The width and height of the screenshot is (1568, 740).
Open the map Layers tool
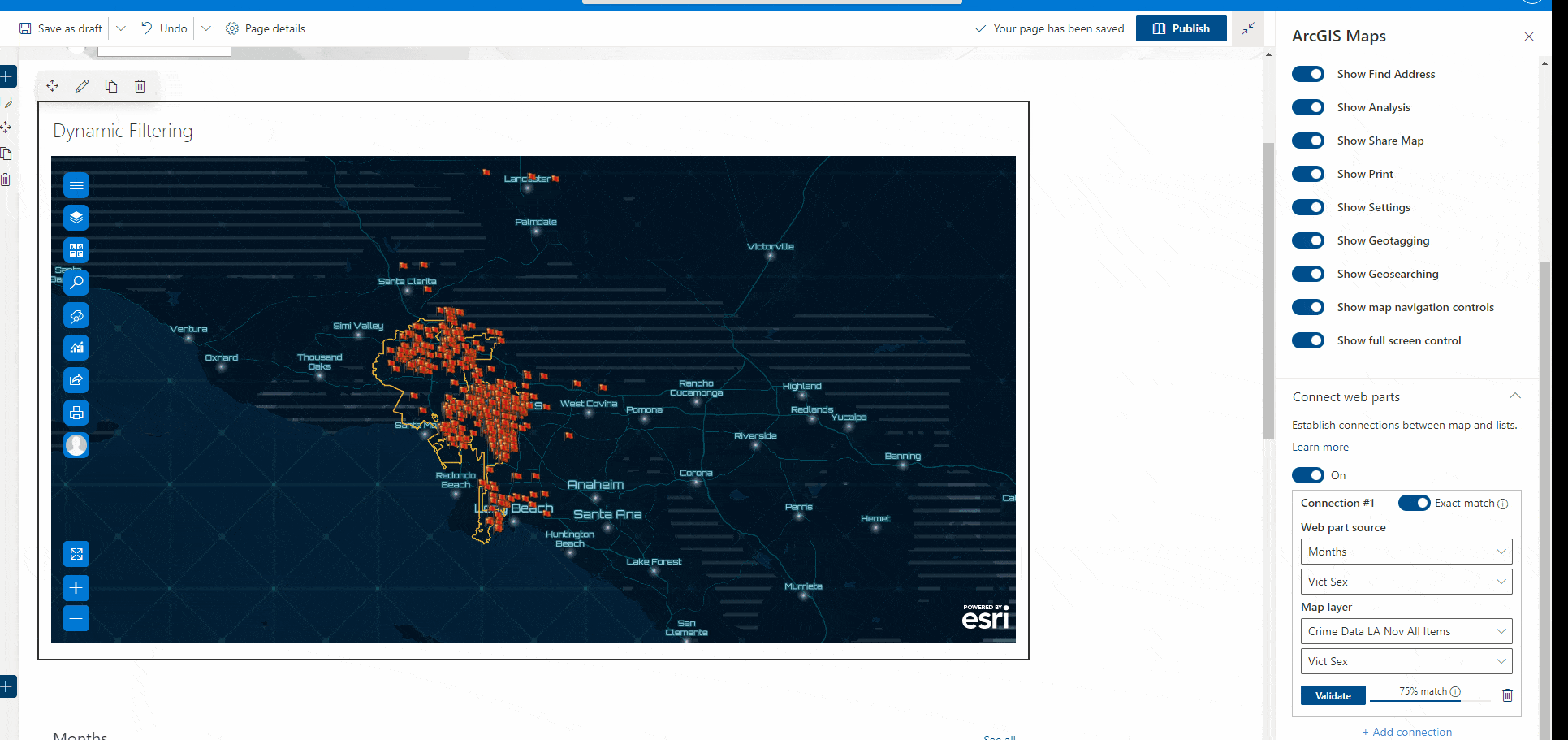point(76,218)
